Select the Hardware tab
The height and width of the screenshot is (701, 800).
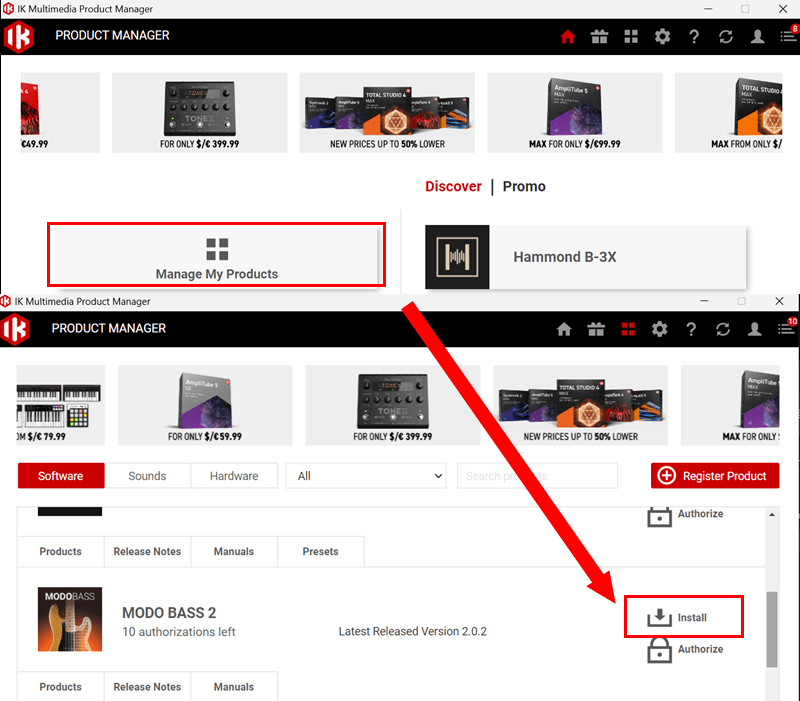(x=234, y=475)
